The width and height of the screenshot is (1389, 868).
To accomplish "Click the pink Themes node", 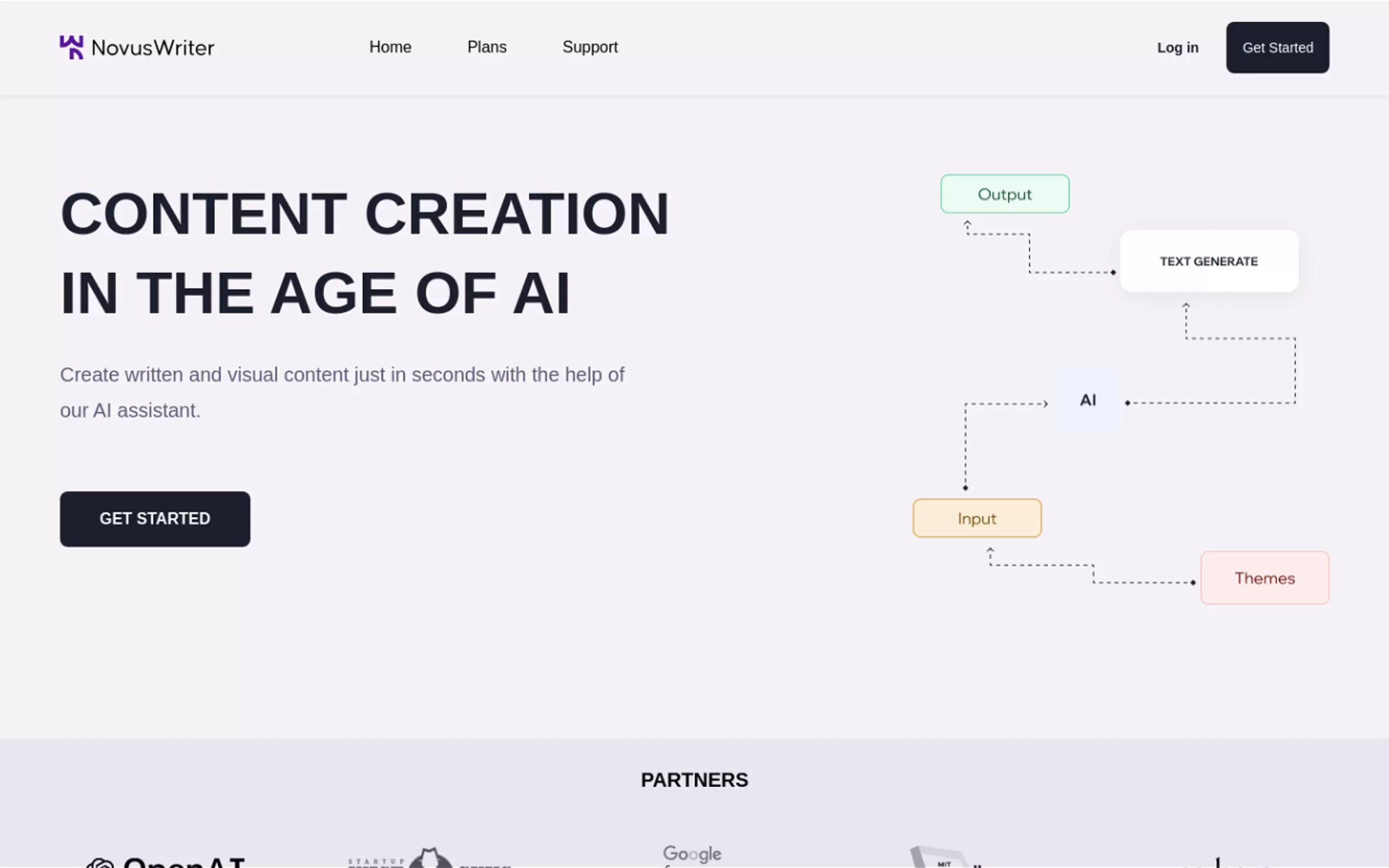I will click(x=1264, y=578).
